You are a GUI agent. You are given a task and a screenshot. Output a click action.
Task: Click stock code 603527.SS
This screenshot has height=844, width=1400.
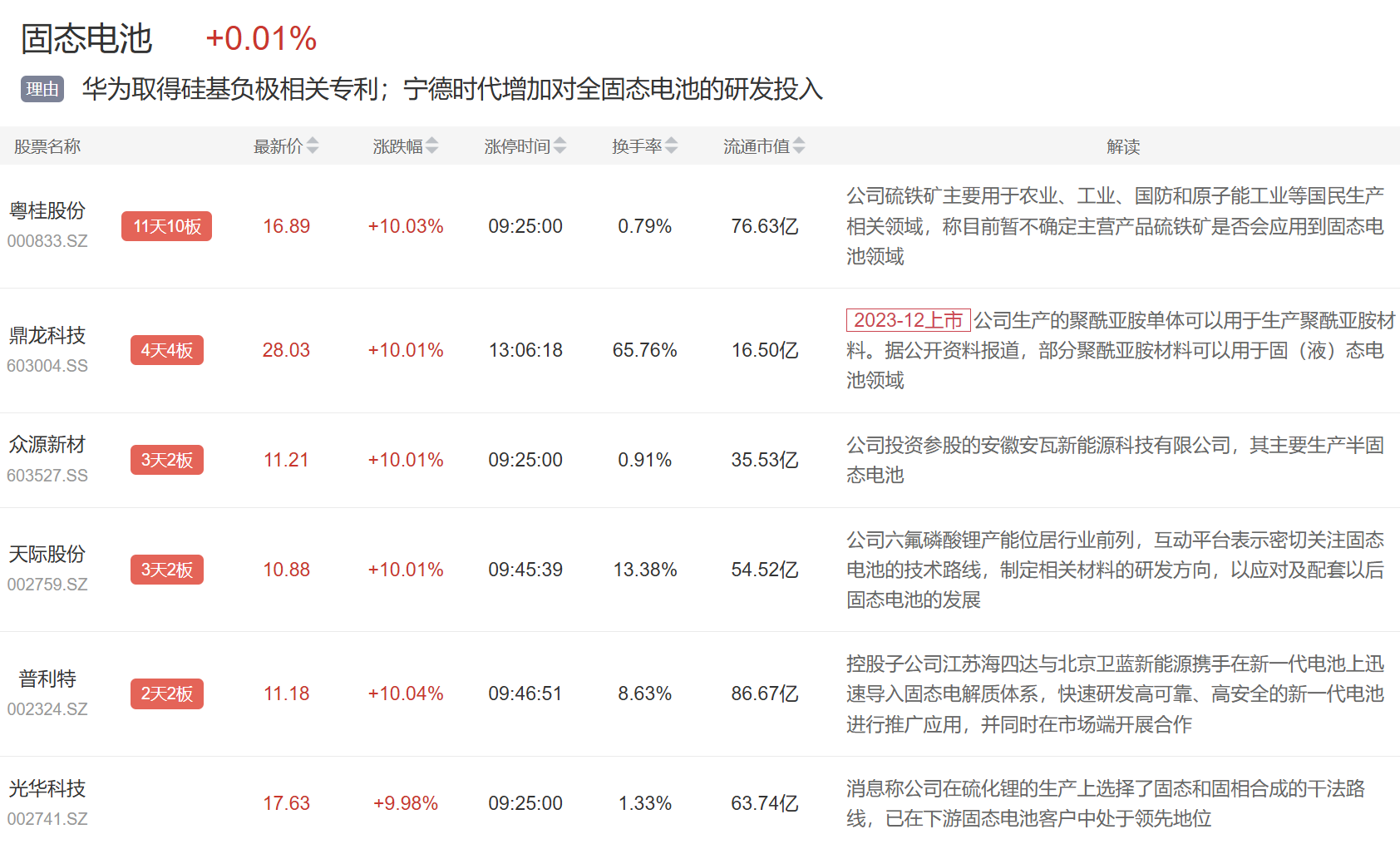point(47,476)
